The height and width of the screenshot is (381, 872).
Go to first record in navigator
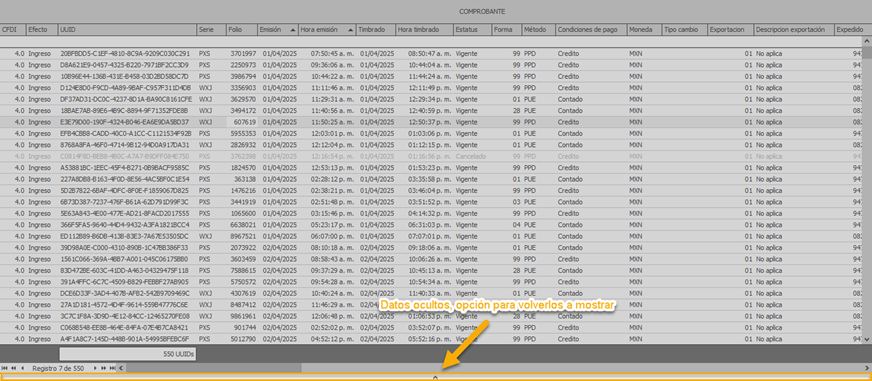(x=5, y=368)
